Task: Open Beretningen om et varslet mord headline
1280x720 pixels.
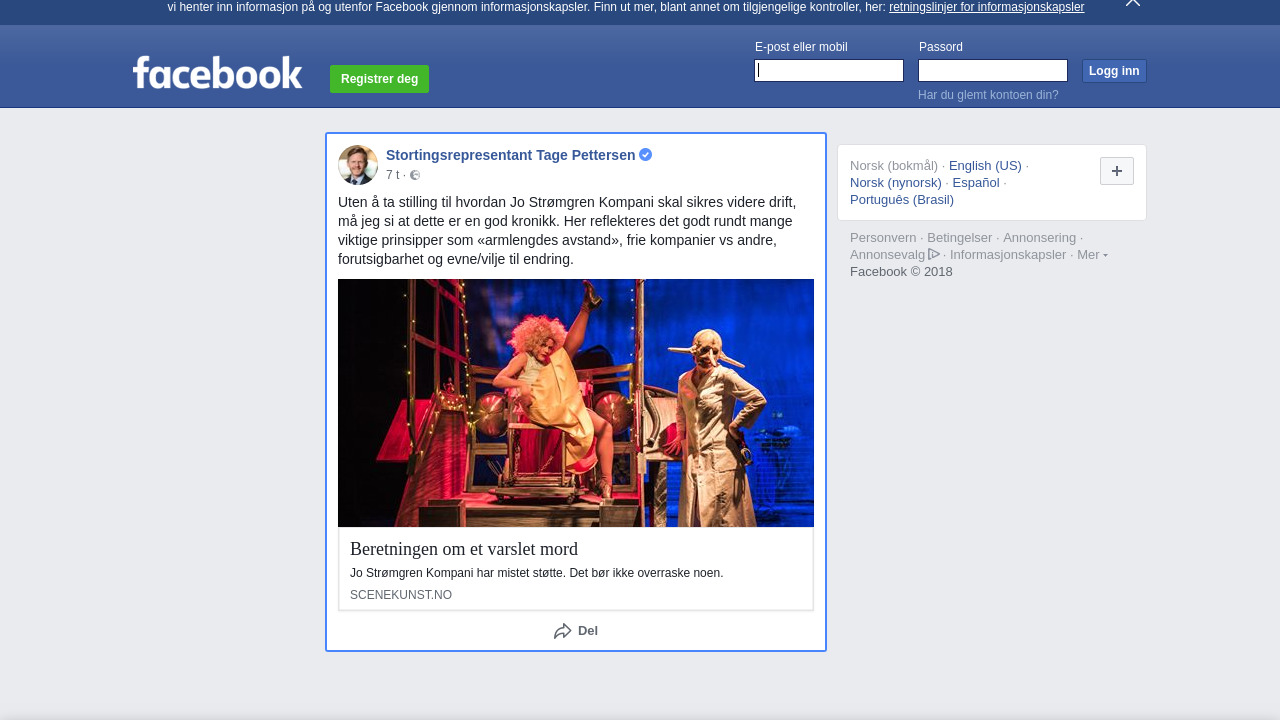Action: click(x=464, y=549)
